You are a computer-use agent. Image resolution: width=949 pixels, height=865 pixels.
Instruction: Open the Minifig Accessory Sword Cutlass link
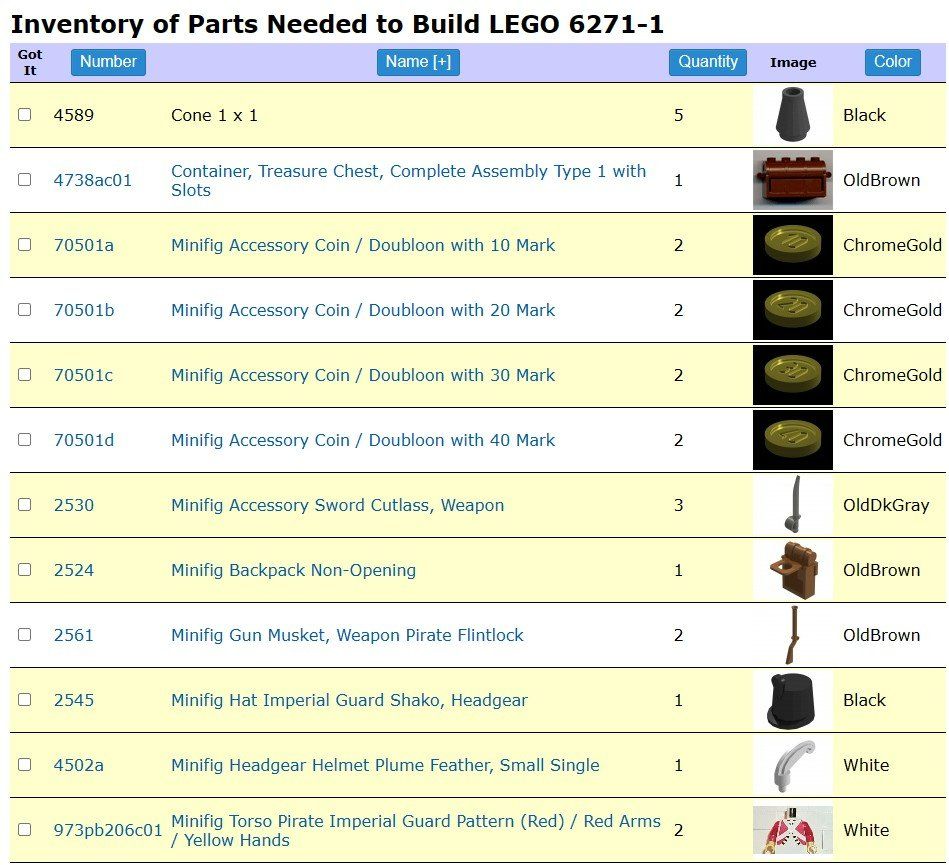[338, 505]
